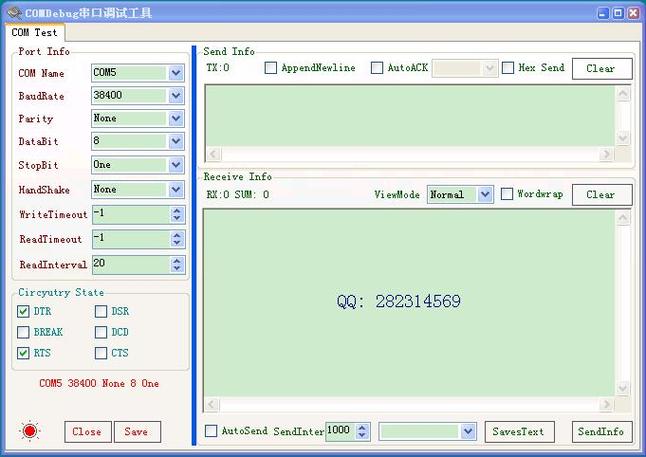This screenshot has height=457, width=646.
Task: Click the Close port button
Action: point(88,432)
